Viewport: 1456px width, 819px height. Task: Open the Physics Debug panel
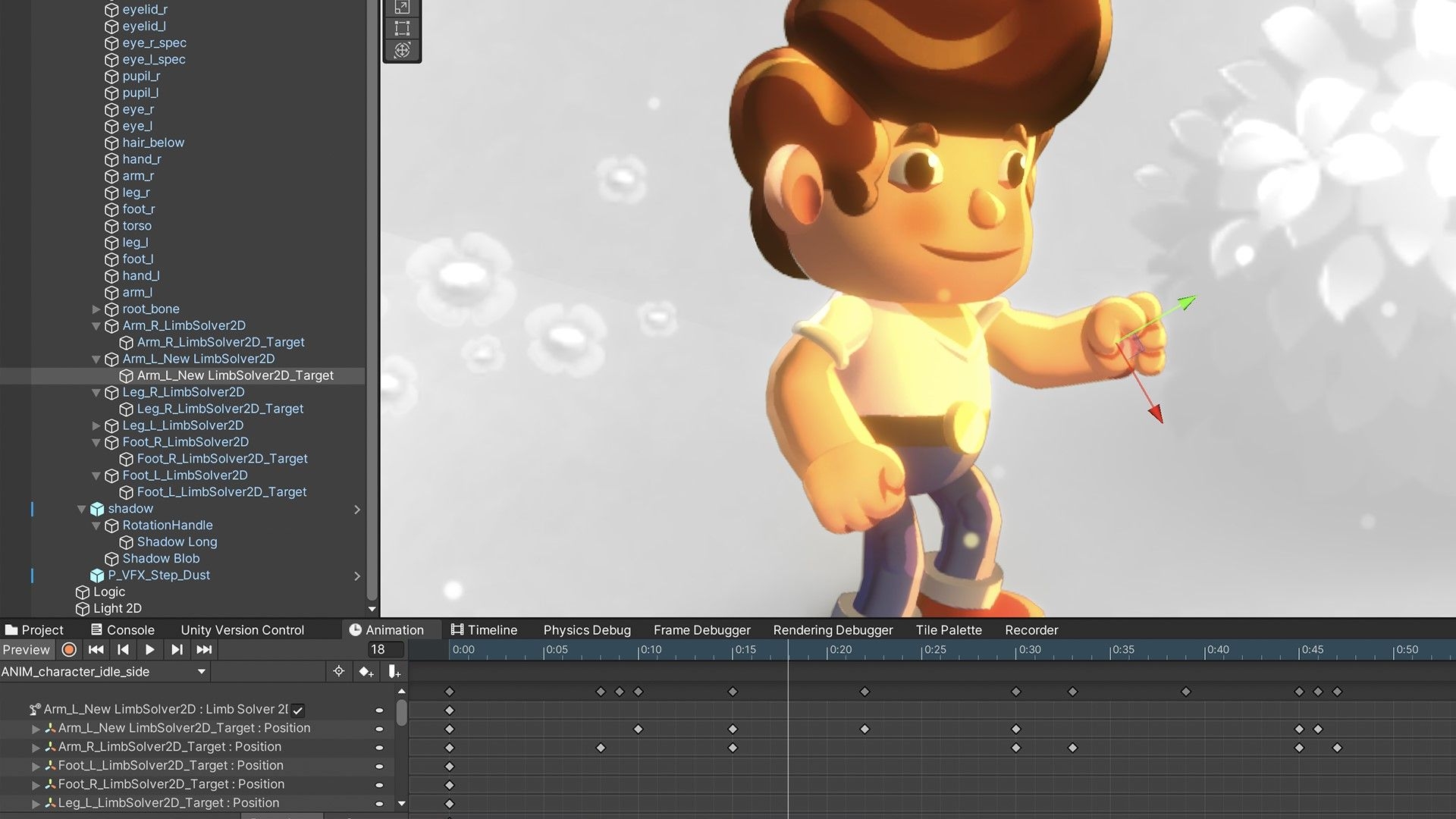[586, 629]
